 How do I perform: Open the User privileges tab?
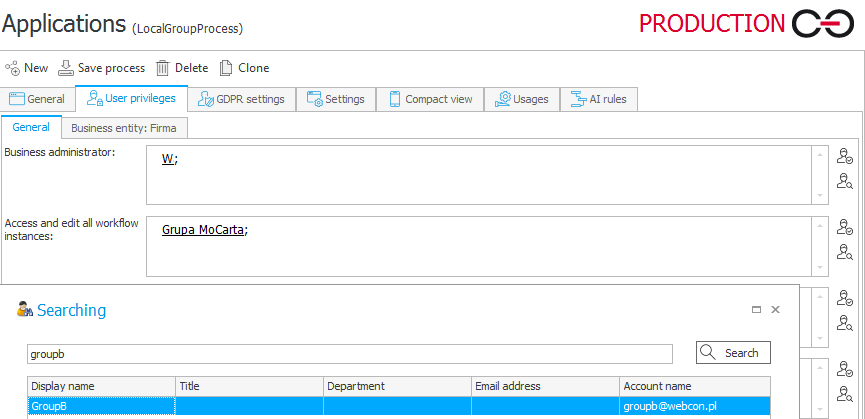pos(131,99)
